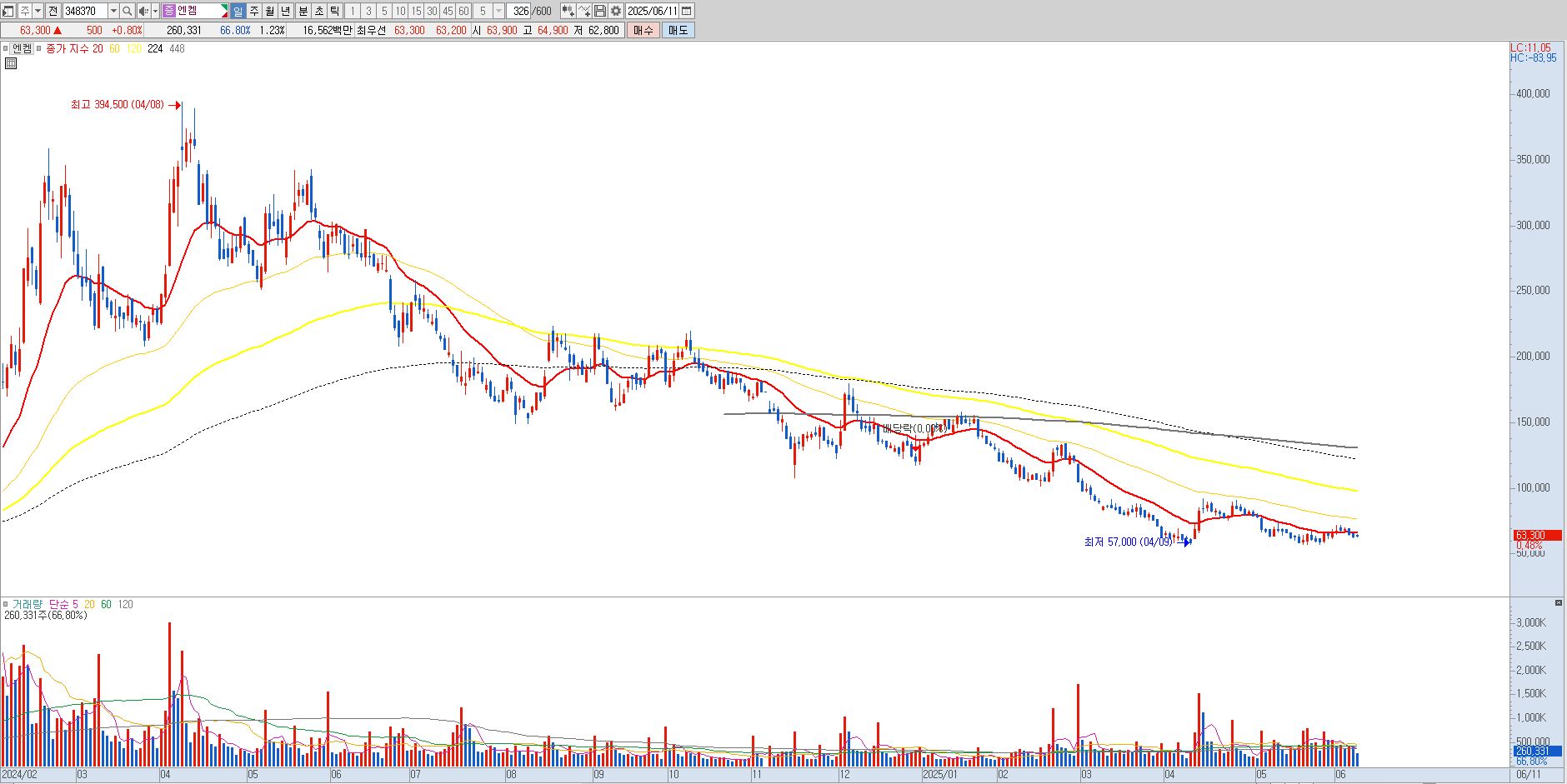Click the 최우선 label
The width and height of the screenshot is (1567, 784).
point(371,30)
